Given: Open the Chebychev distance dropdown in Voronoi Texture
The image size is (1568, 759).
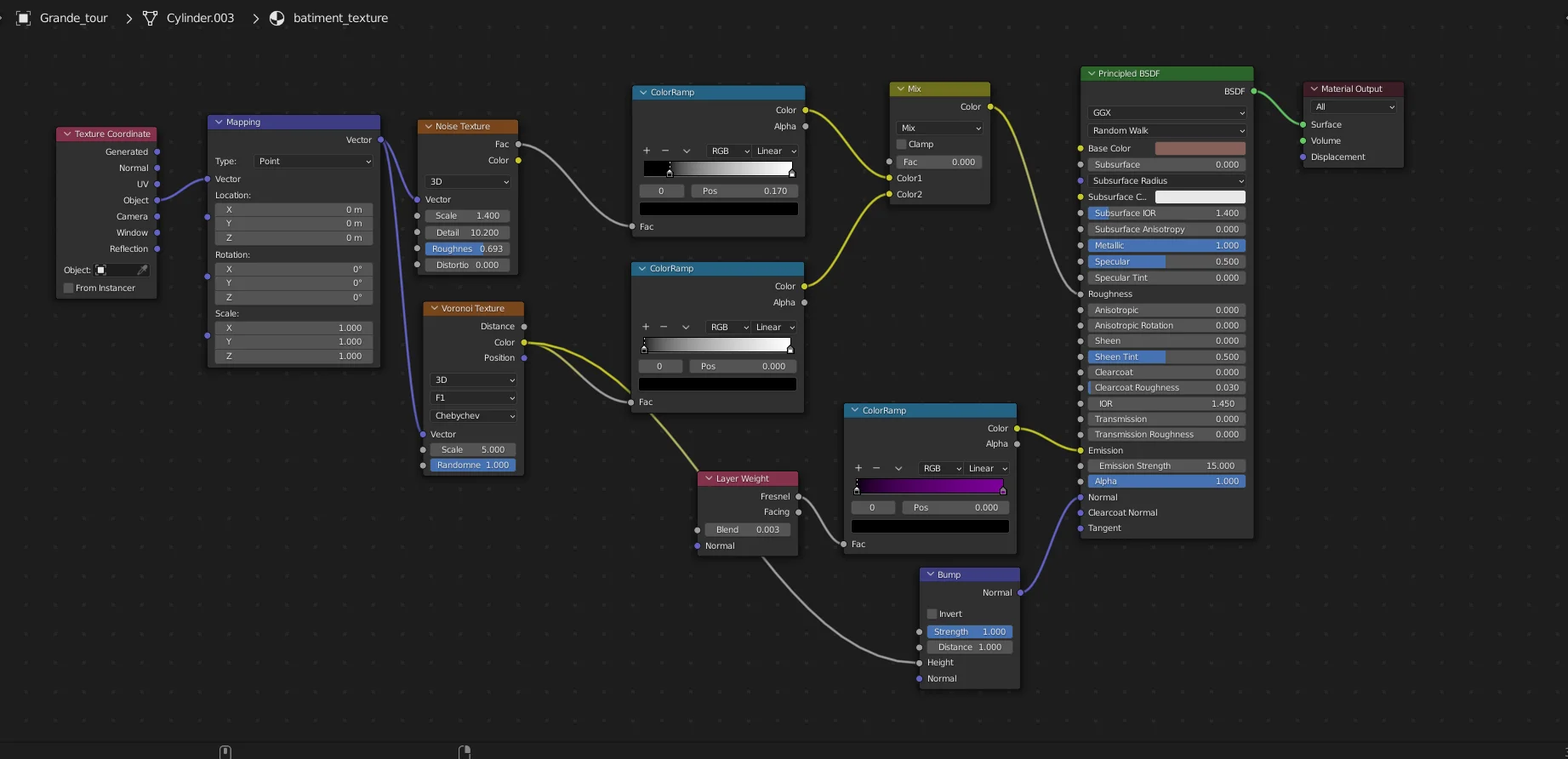Looking at the screenshot, I should pos(474,416).
